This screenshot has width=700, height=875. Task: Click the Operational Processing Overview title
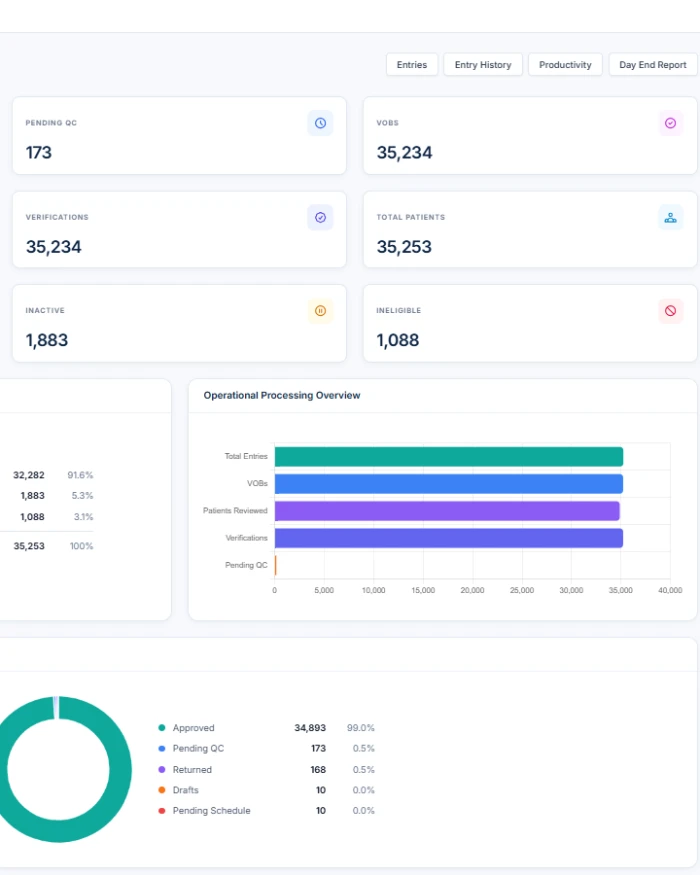(282, 395)
